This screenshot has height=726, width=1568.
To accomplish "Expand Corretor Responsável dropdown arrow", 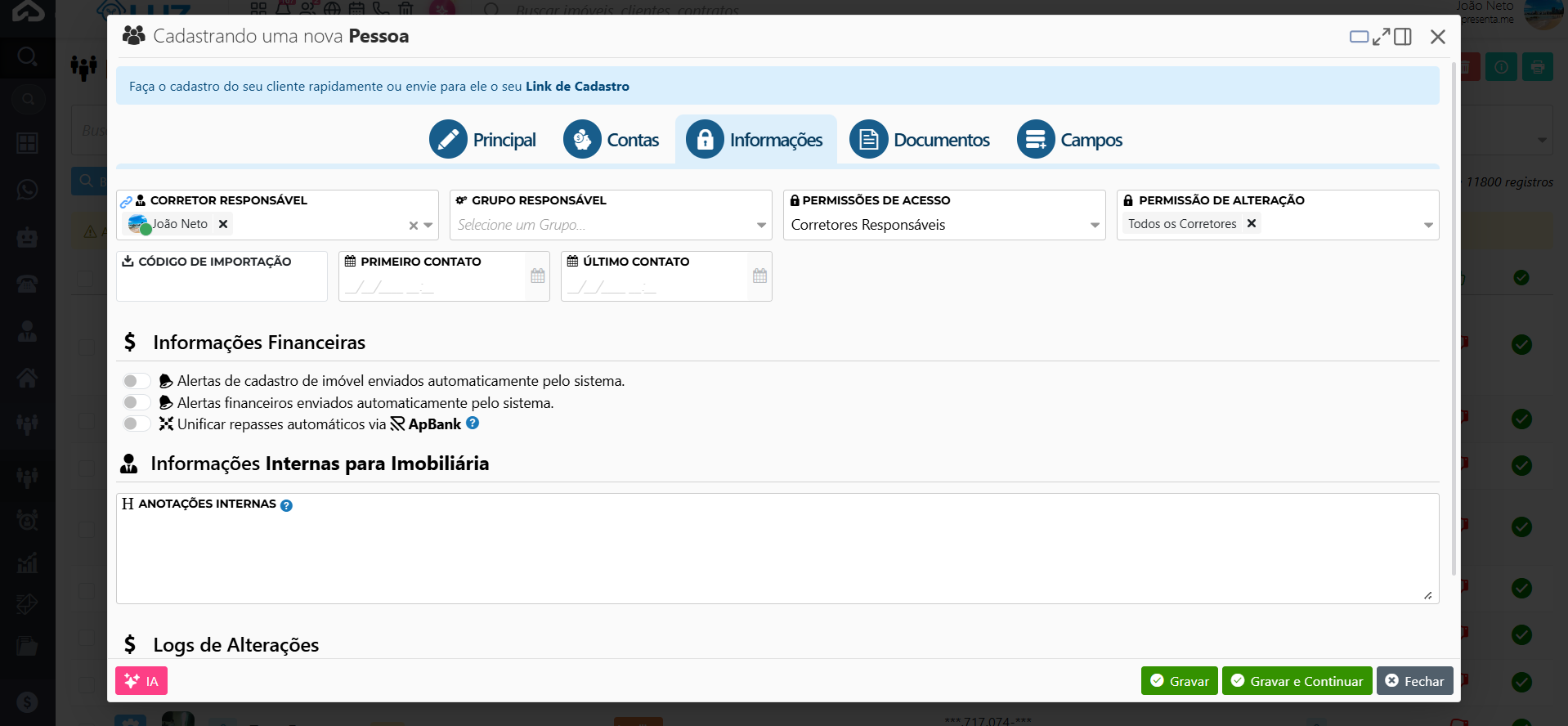I will tap(428, 226).
